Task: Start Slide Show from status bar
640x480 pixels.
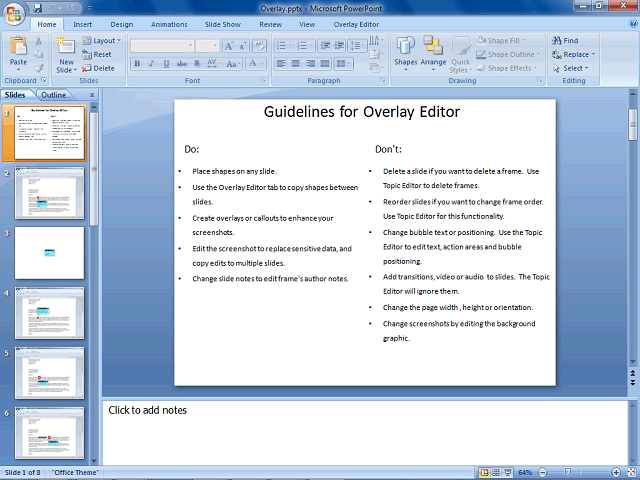Action: (x=507, y=472)
